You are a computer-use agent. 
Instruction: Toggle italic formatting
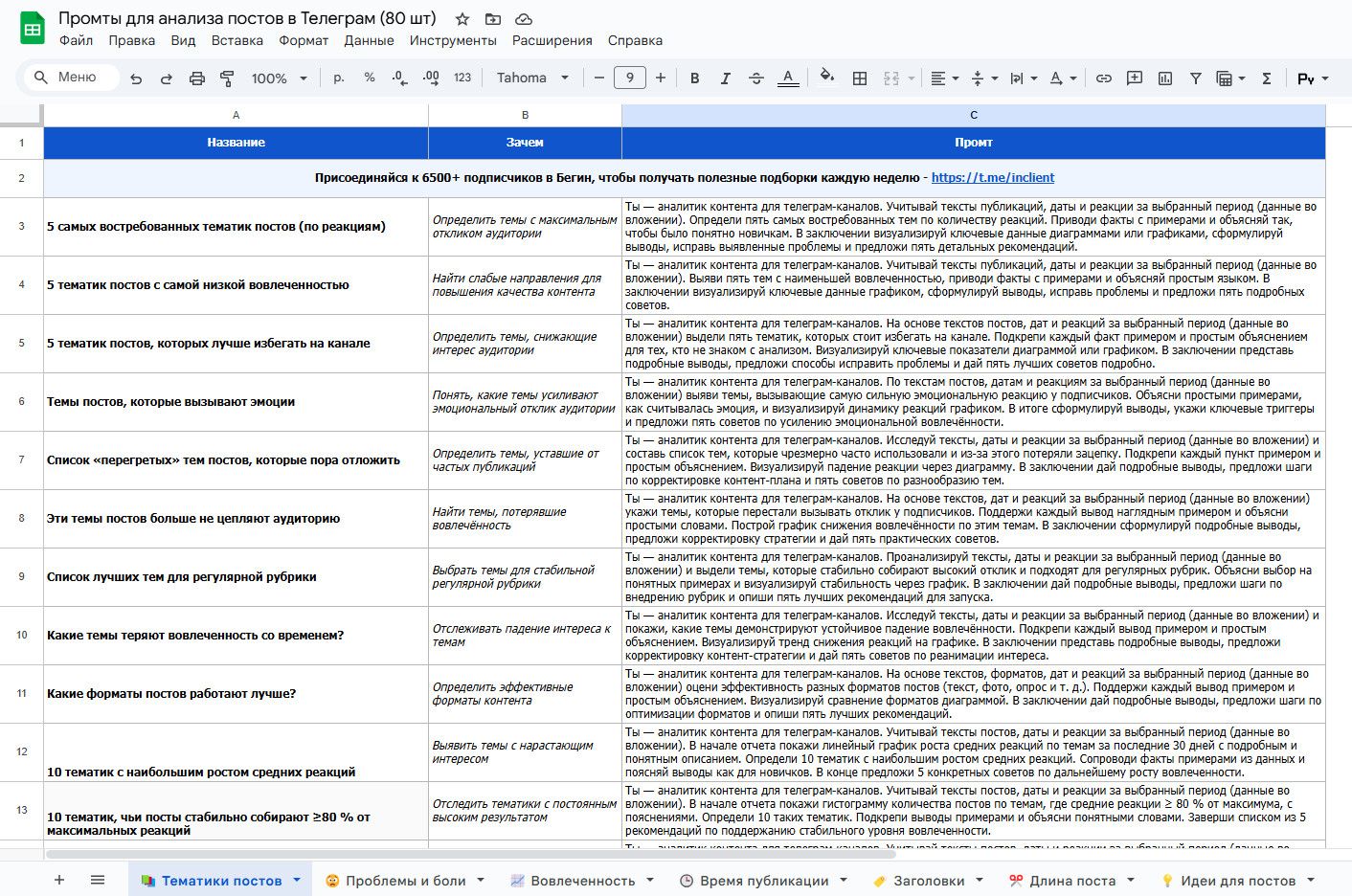tap(725, 78)
